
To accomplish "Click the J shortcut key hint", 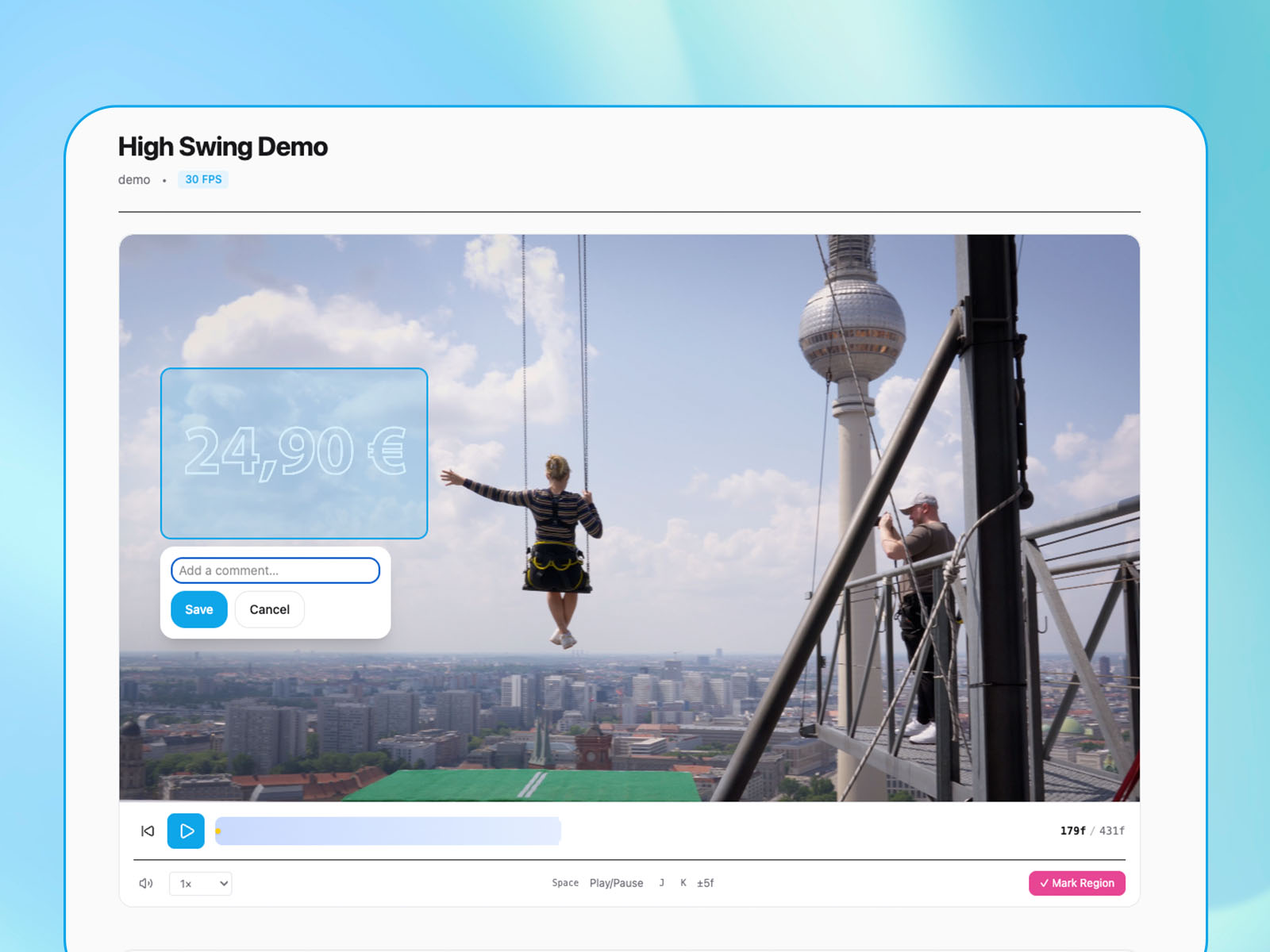I will (x=662, y=883).
